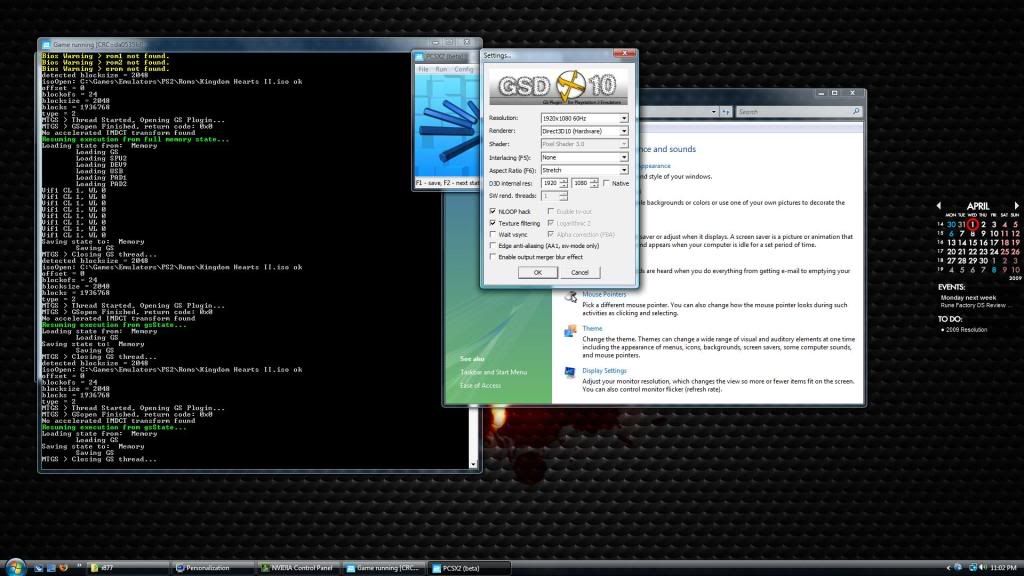This screenshot has height=576, width=1024.
Task: Close the GSdx Settings dialog
Action: tap(624, 54)
